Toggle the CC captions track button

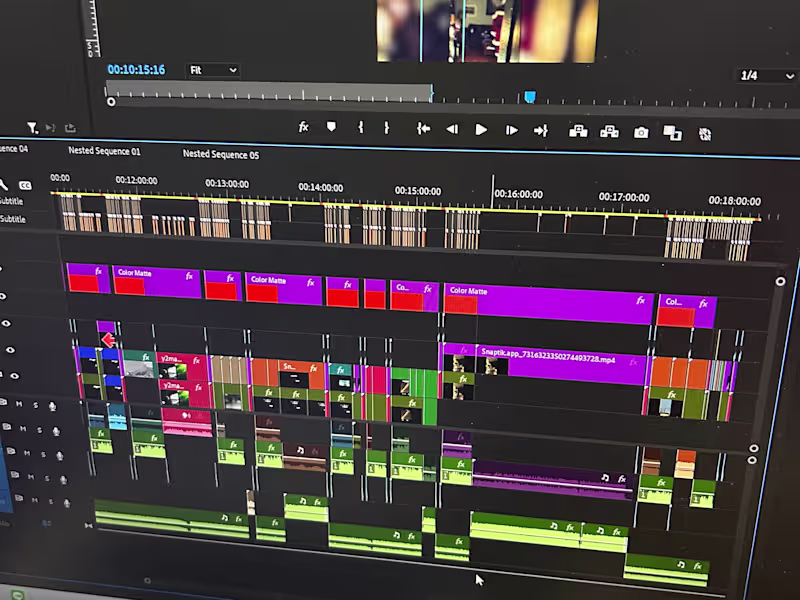tap(24, 185)
